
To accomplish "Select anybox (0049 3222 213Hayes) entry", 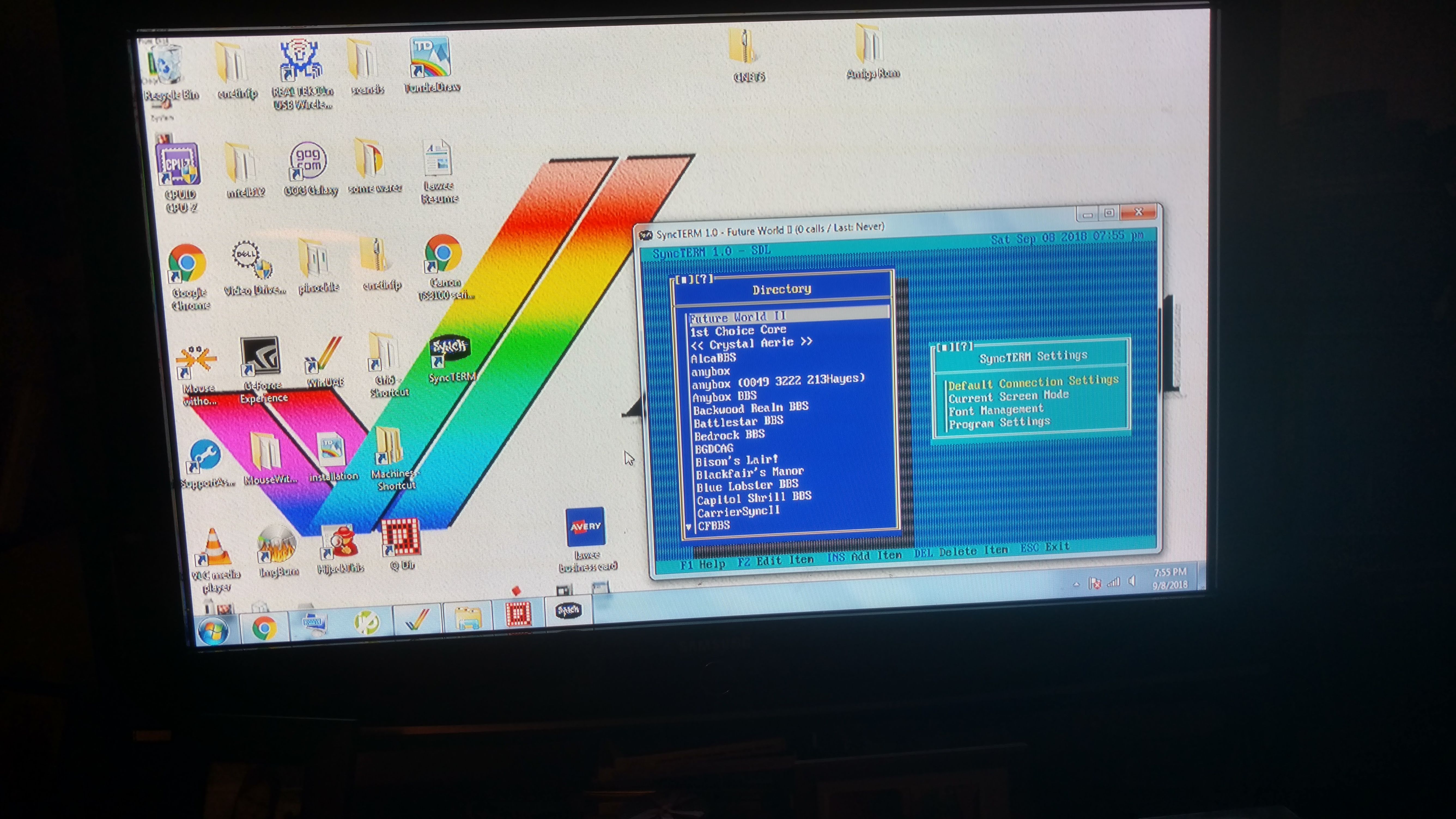I will [x=778, y=381].
